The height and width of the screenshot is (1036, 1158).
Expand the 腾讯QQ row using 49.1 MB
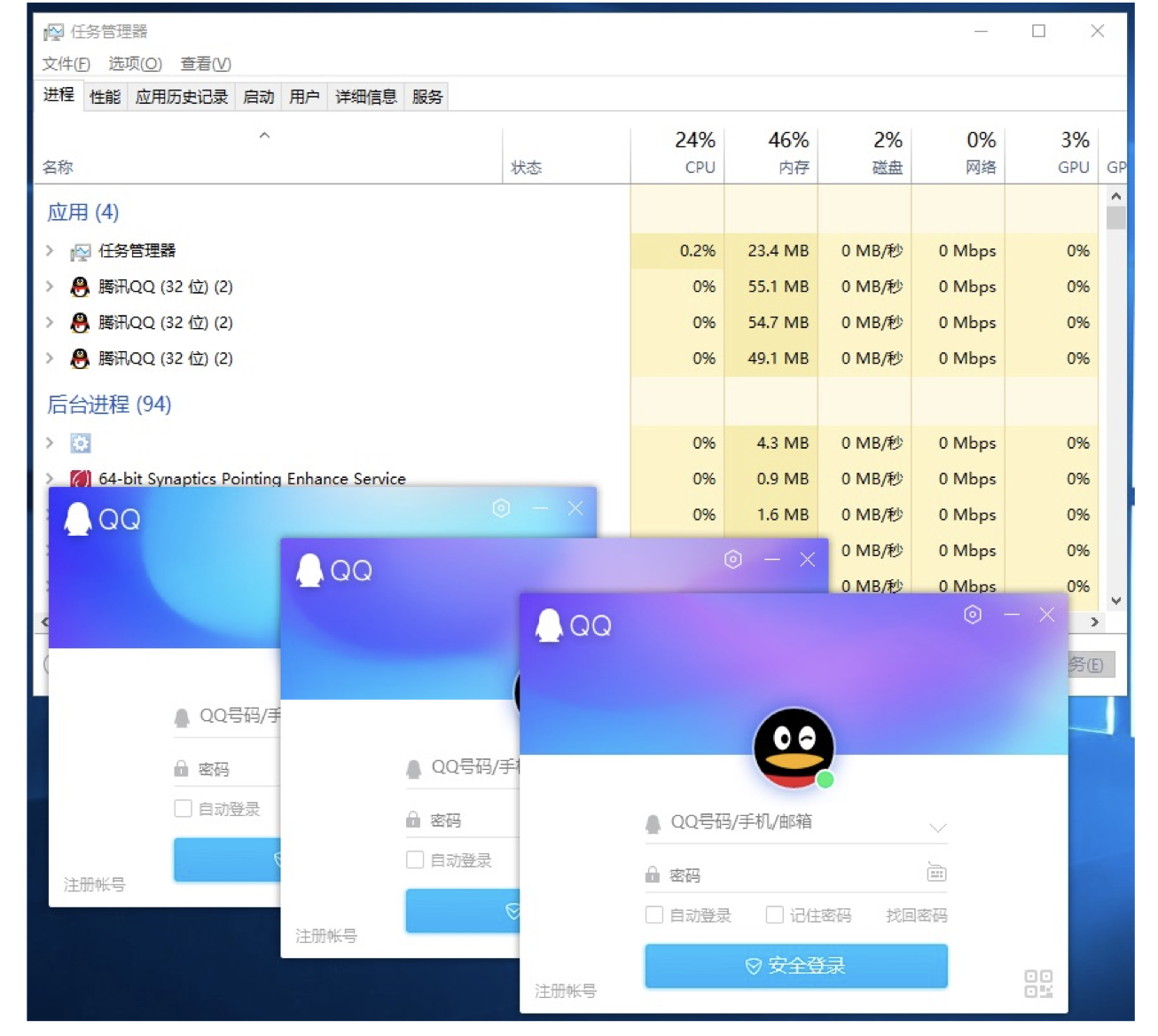pos(50,358)
